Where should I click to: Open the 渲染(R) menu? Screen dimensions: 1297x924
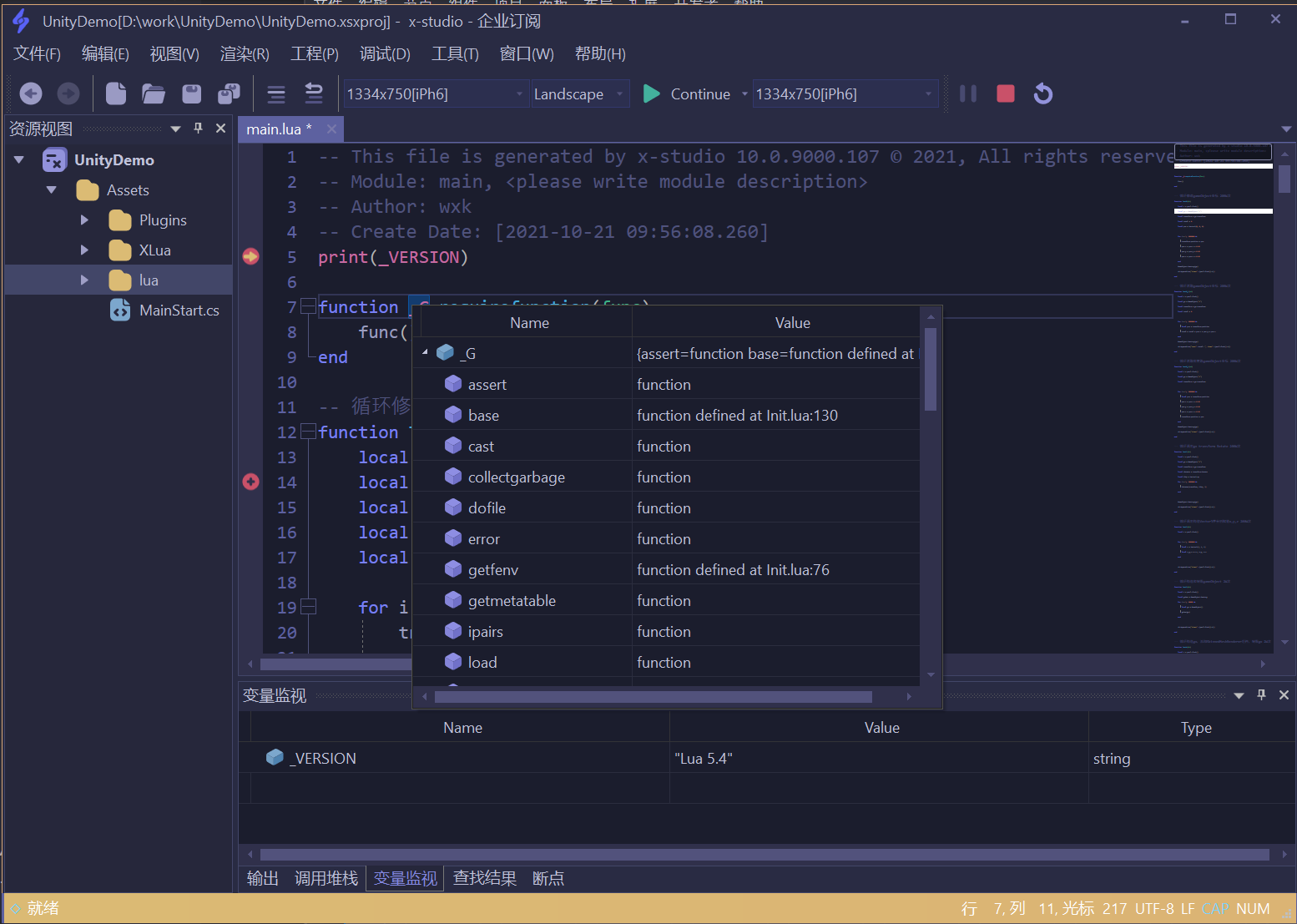click(245, 53)
